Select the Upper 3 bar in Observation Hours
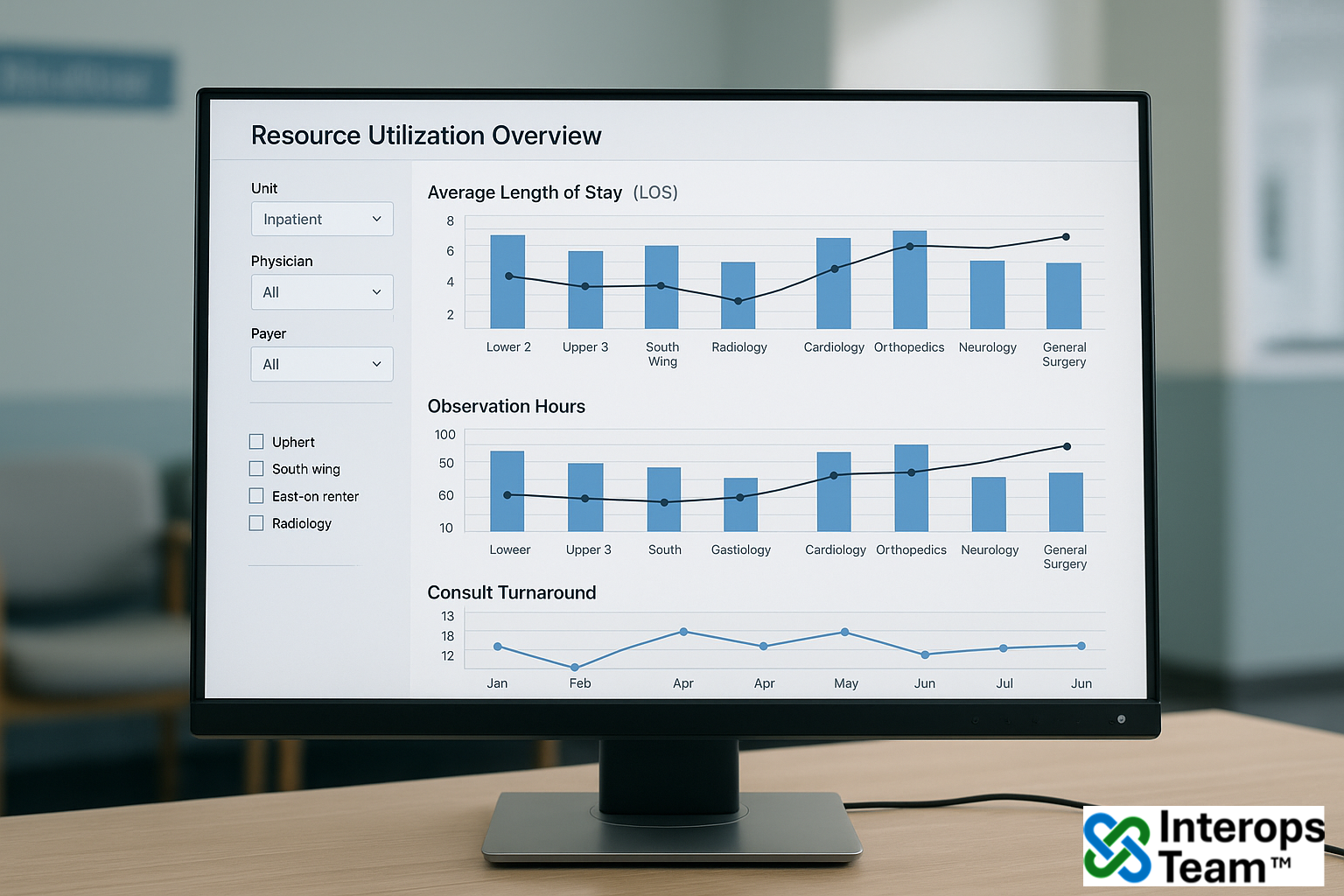The height and width of the screenshot is (896, 1344). pos(585,497)
